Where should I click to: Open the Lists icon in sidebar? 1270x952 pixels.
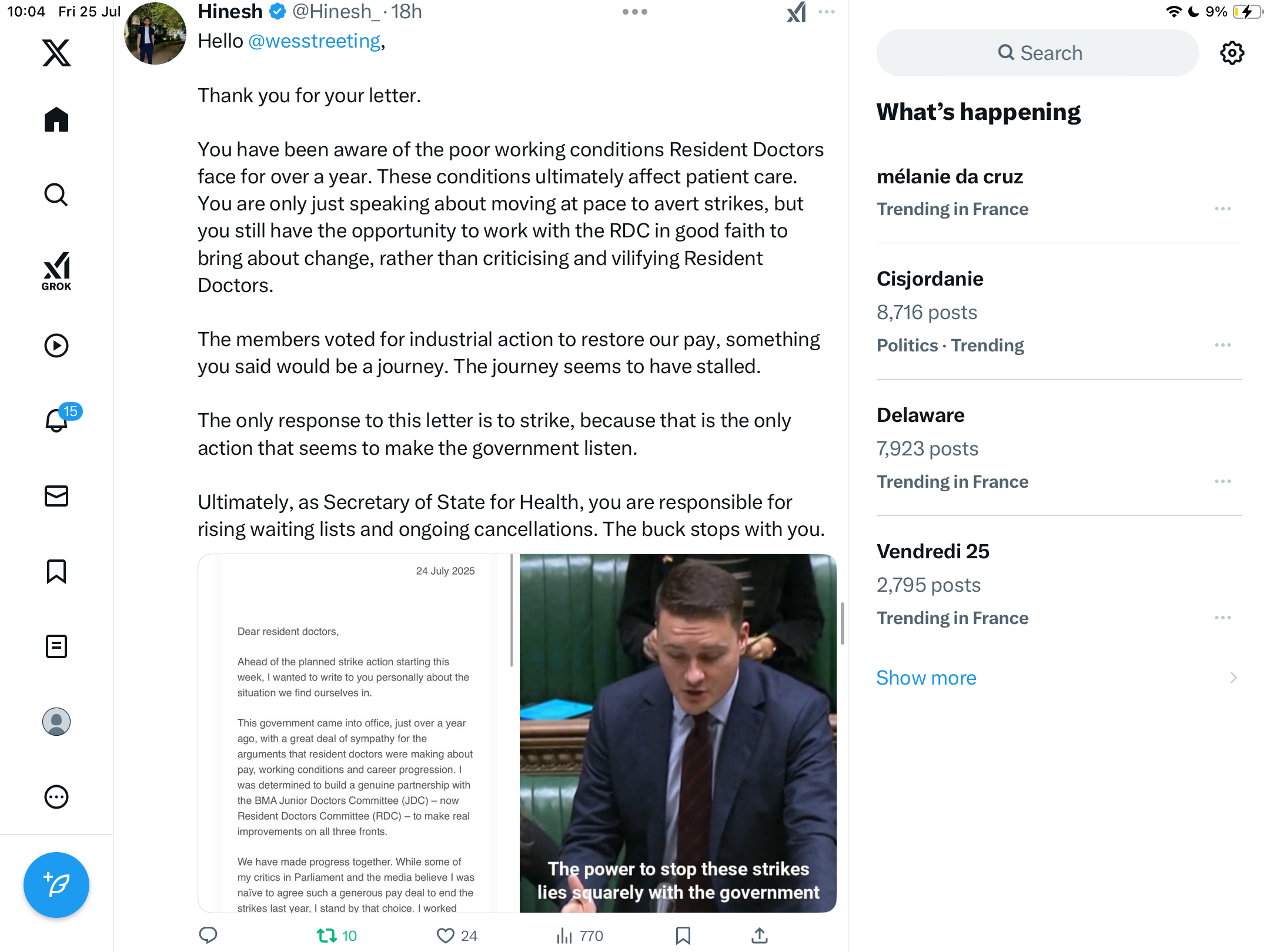pos(56,646)
